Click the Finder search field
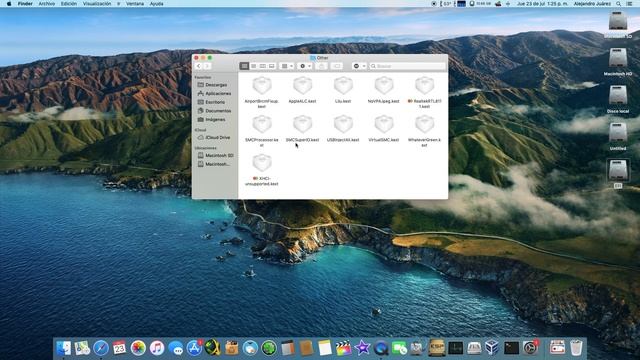 click(407, 66)
